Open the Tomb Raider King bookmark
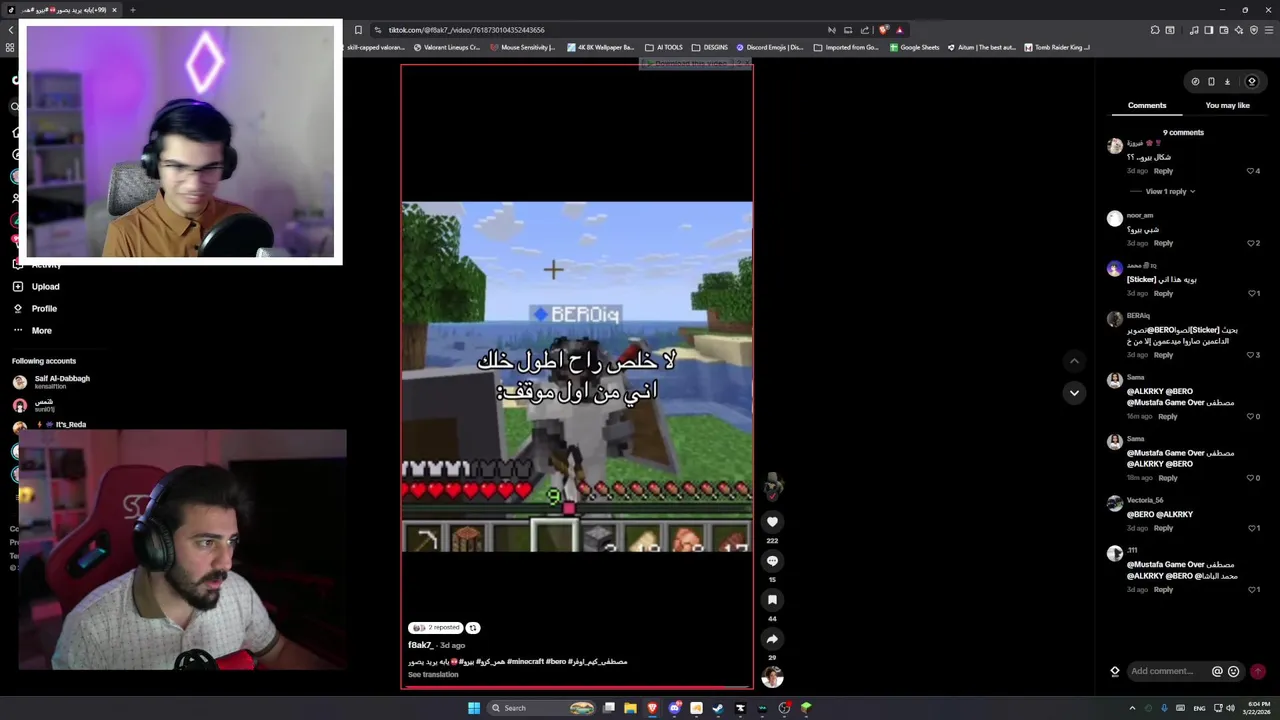Viewport: 1280px width, 720px height. tap(1056, 47)
